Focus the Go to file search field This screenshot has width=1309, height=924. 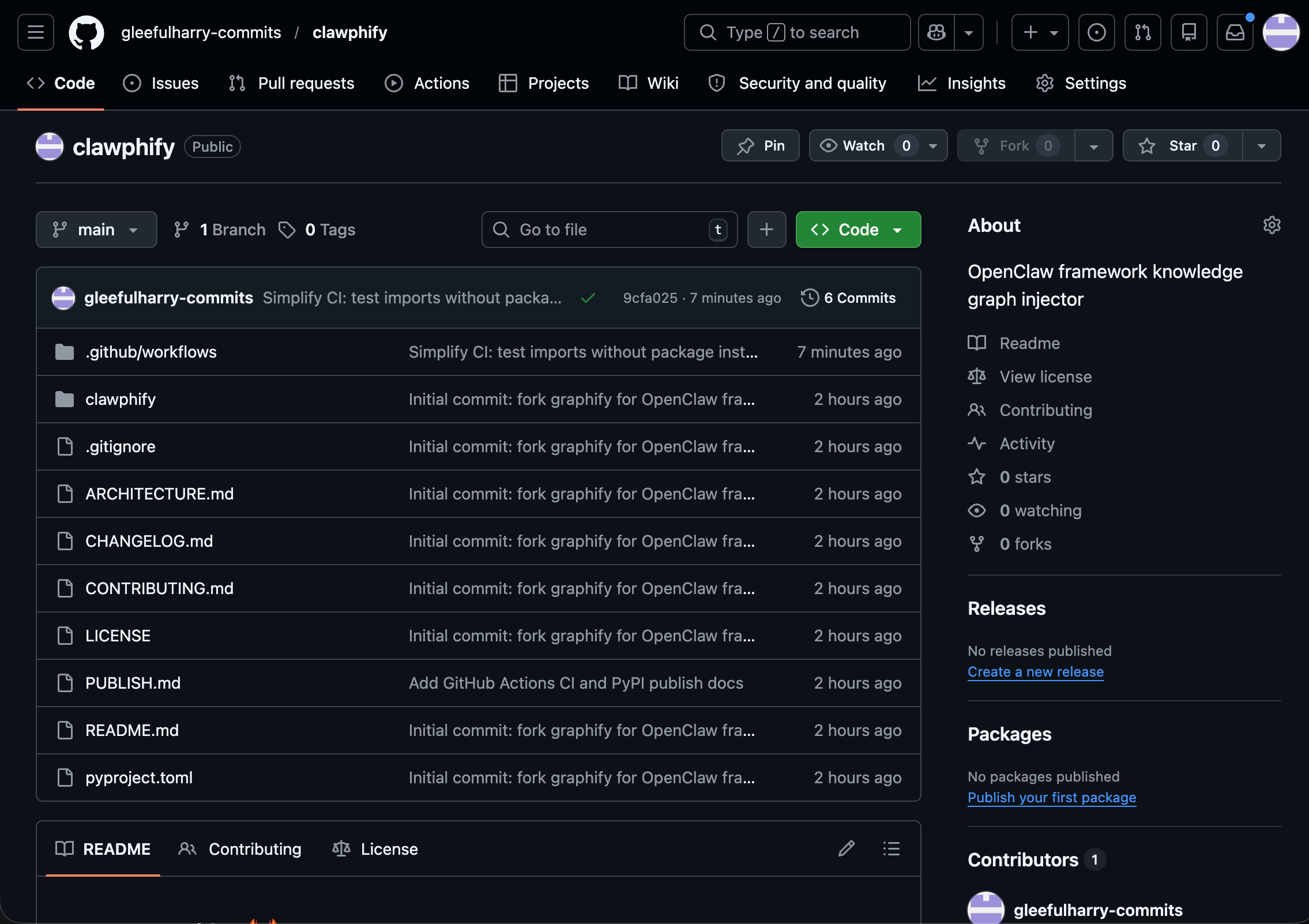610,230
